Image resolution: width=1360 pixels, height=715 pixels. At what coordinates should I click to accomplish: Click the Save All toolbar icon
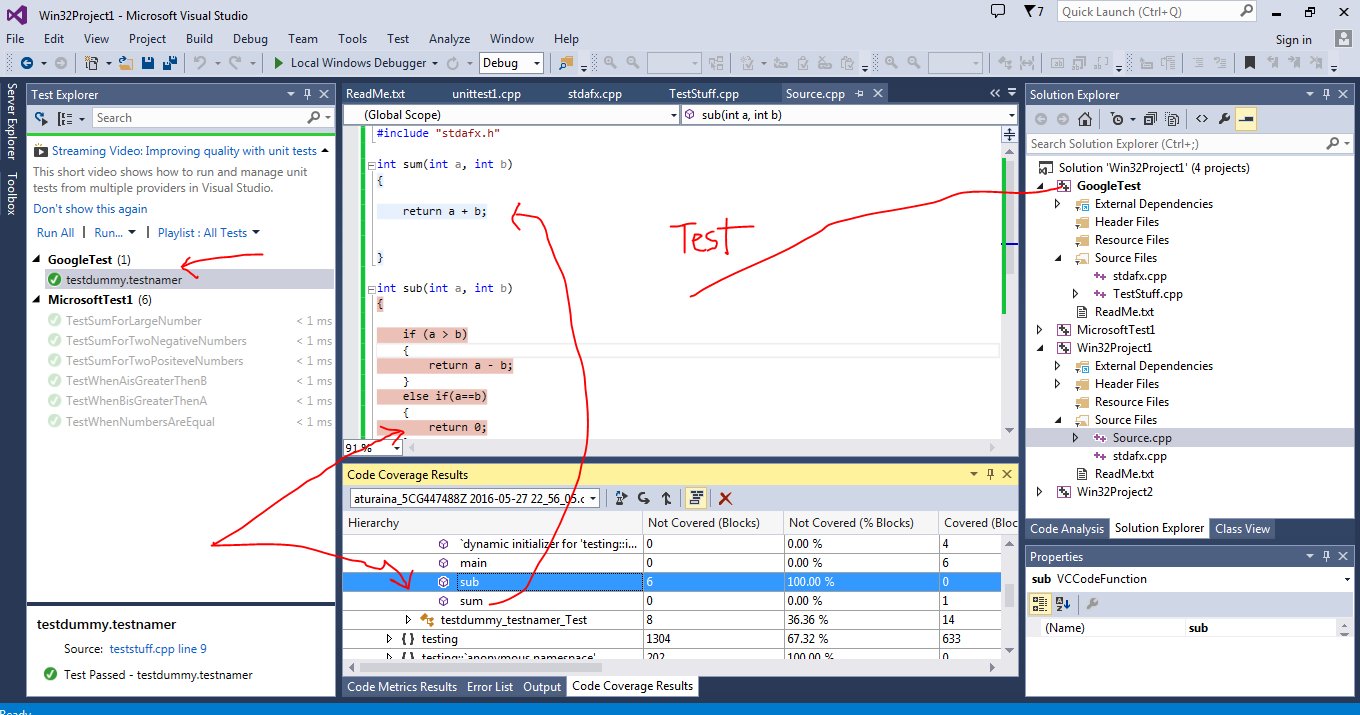tap(170, 63)
